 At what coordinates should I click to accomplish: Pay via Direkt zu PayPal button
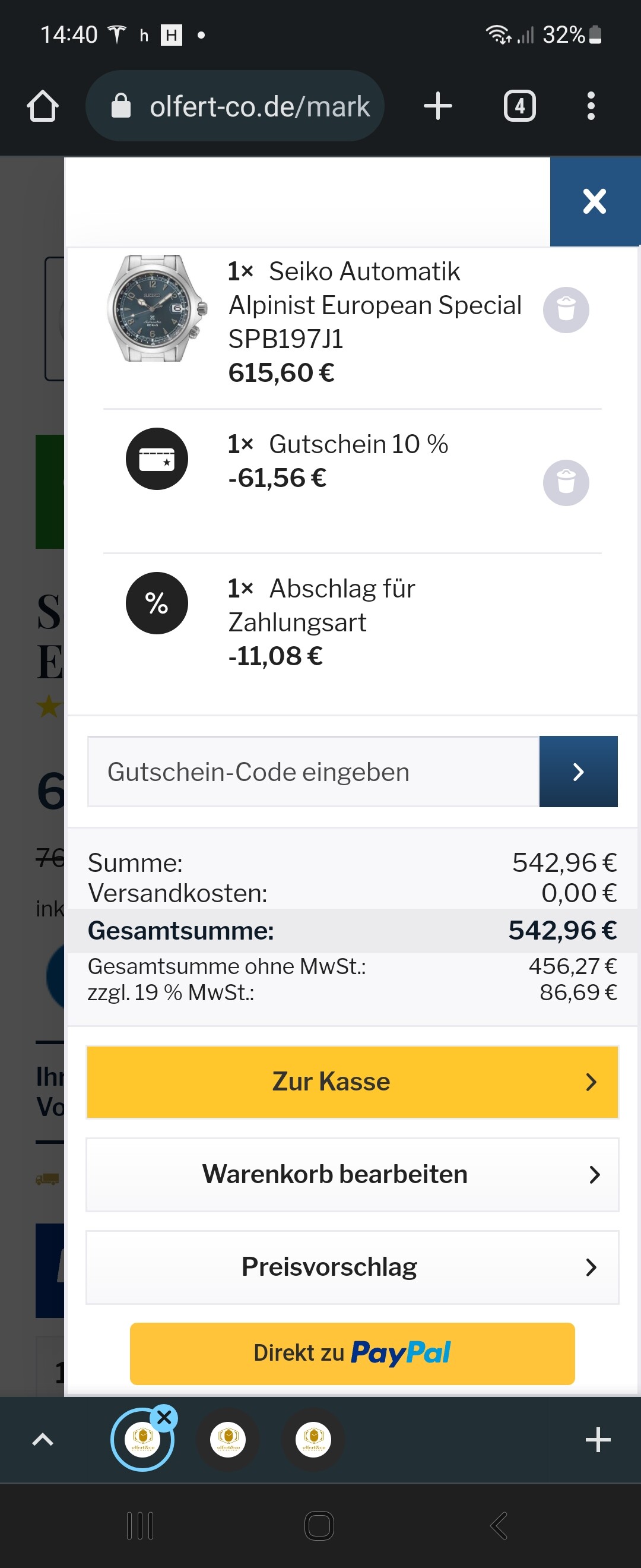(352, 1353)
